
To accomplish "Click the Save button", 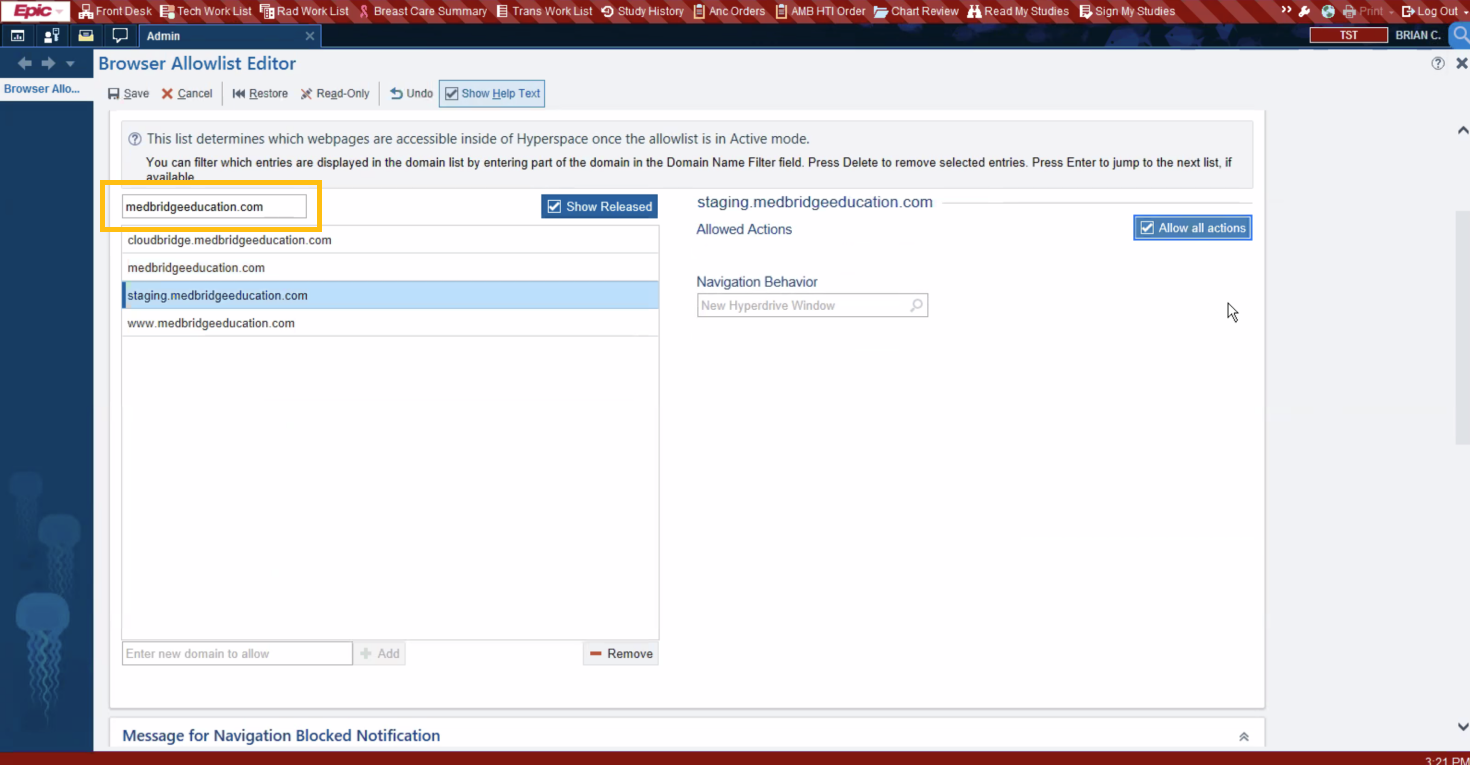I will (128, 93).
